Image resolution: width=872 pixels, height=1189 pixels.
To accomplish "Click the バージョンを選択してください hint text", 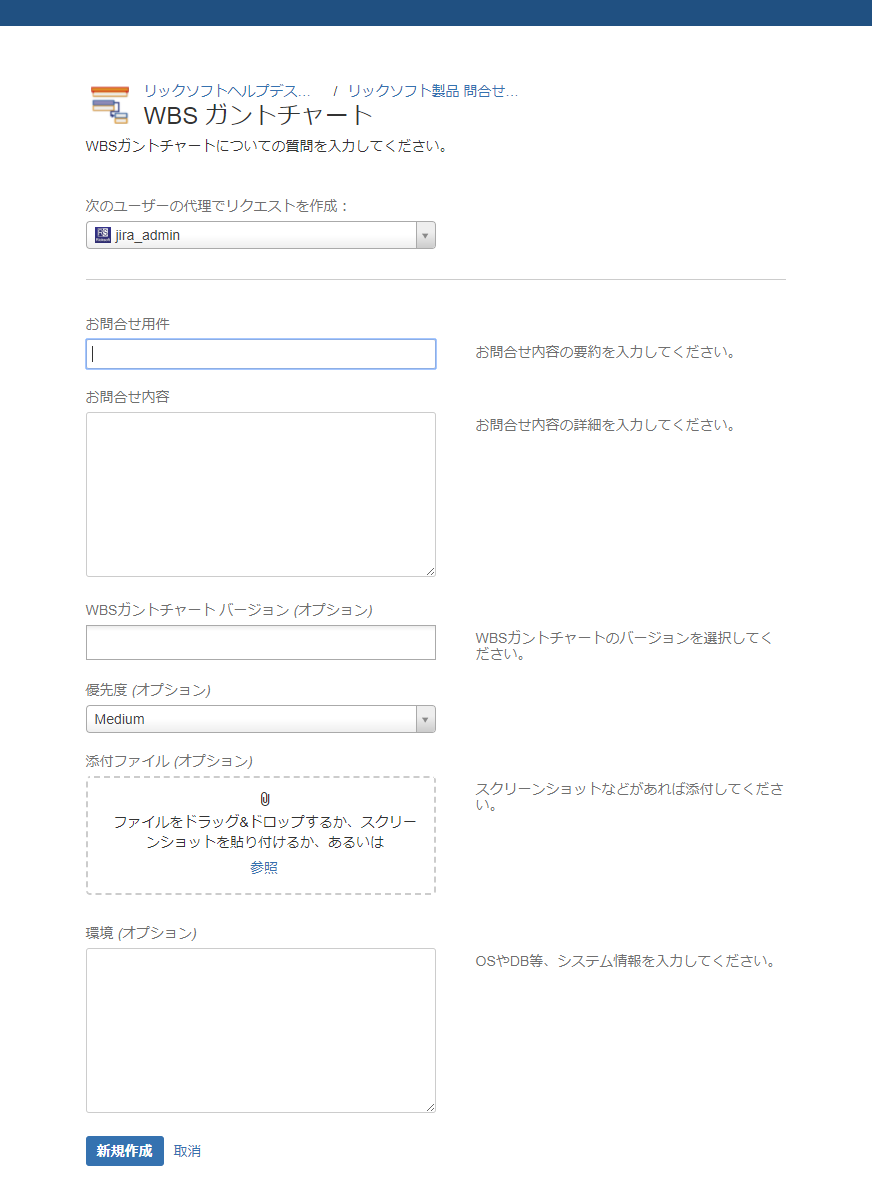I will tap(623, 645).
